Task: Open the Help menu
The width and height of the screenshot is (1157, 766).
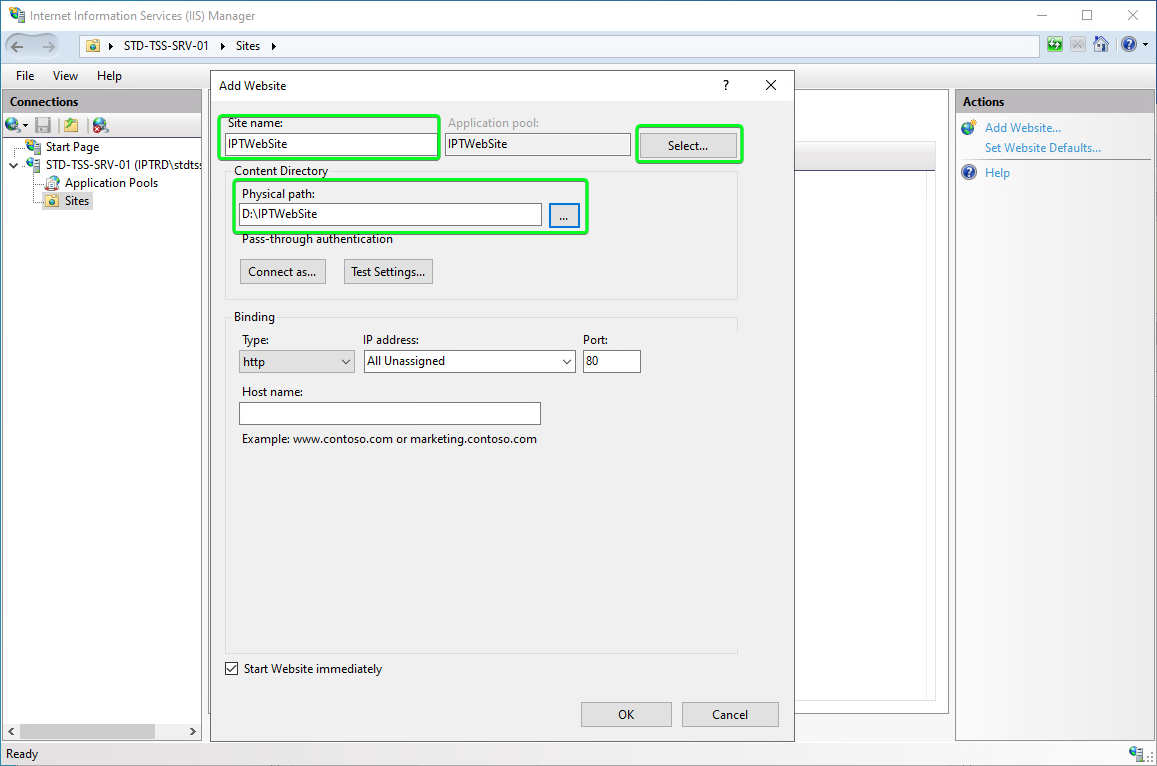Action: tap(109, 75)
